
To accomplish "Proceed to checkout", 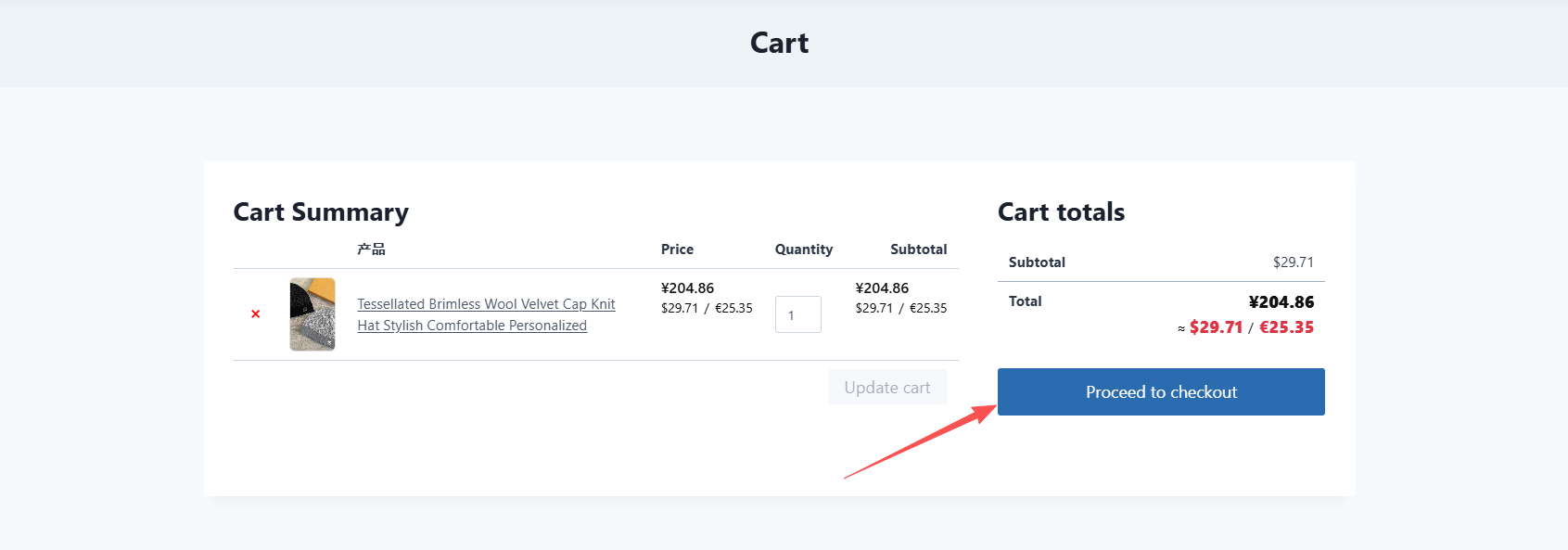I will tap(1161, 392).
